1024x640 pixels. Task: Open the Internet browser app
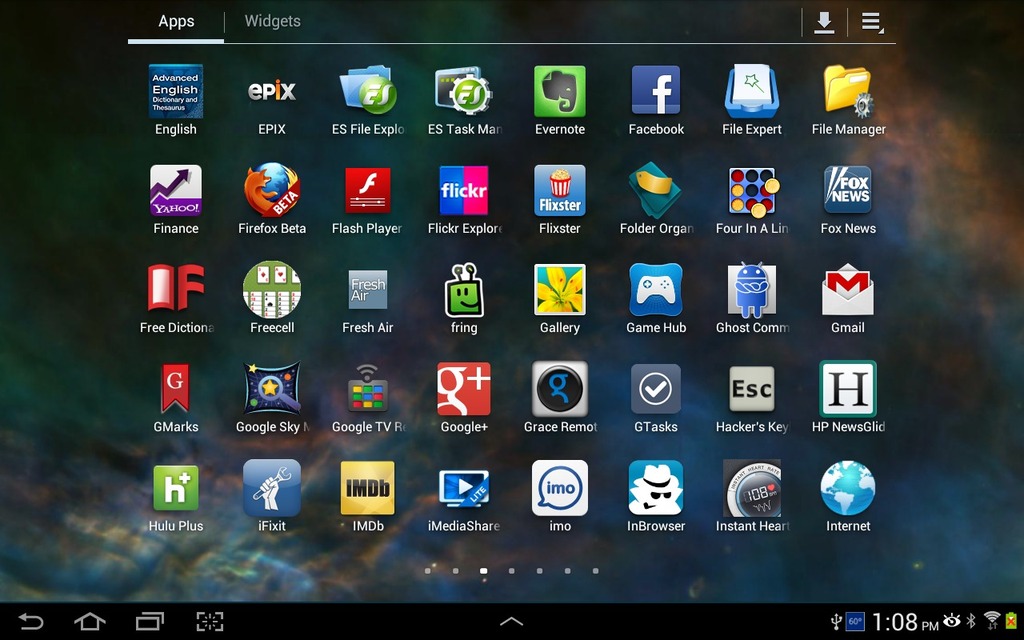click(x=848, y=488)
